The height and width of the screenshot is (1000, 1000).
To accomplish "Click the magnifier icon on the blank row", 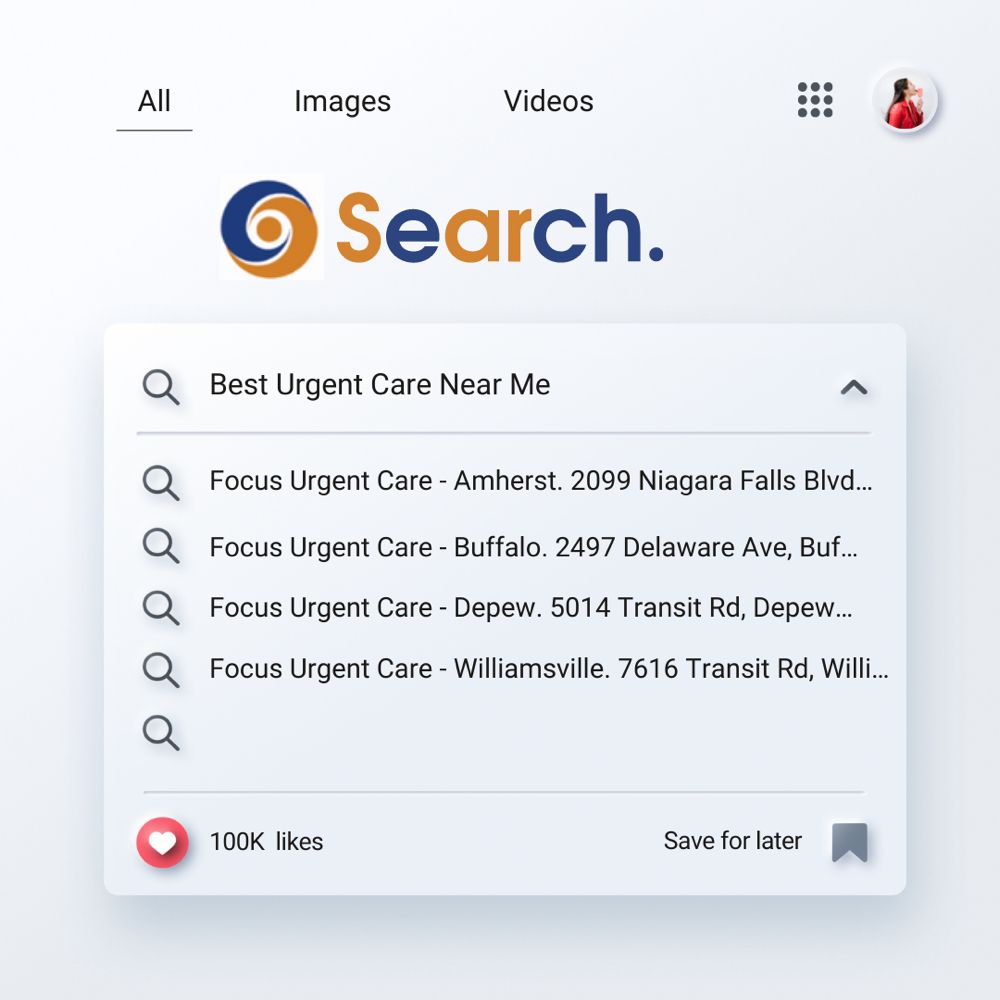I will tap(161, 732).
